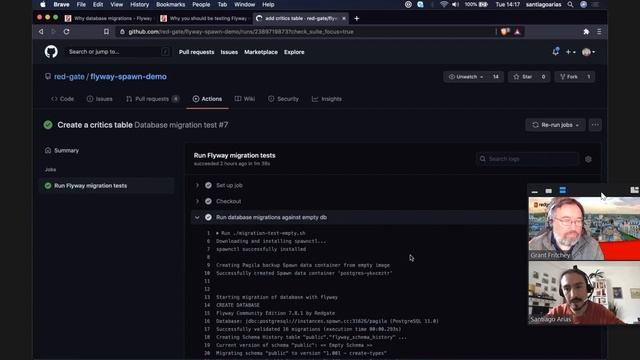Screen dimensions: 640x360
Task: Click the Search logs field
Action: pos(527,159)
